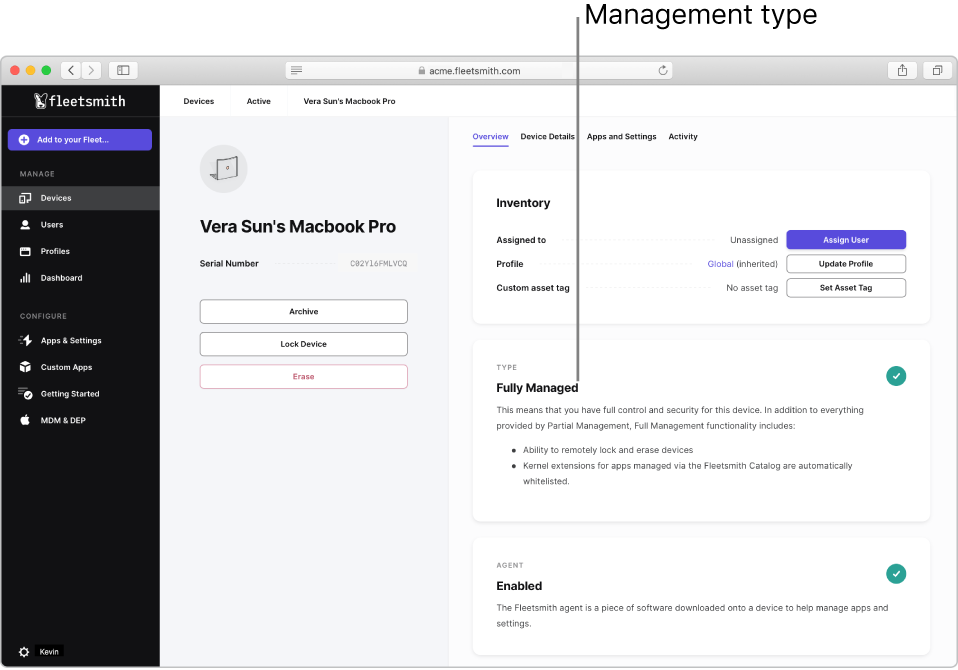This screenshot has width=958, height=670.
Task: Open Custom Apps in the sidebar
Action: click(80, 367)
